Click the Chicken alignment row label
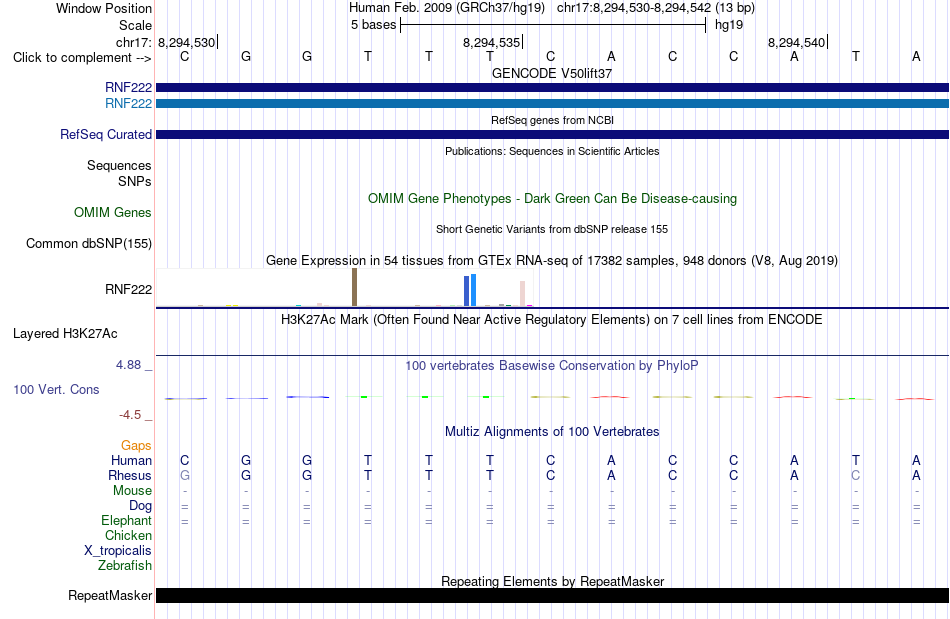The height and width of the screenshot is (619, 950). (x=128, y=535)
